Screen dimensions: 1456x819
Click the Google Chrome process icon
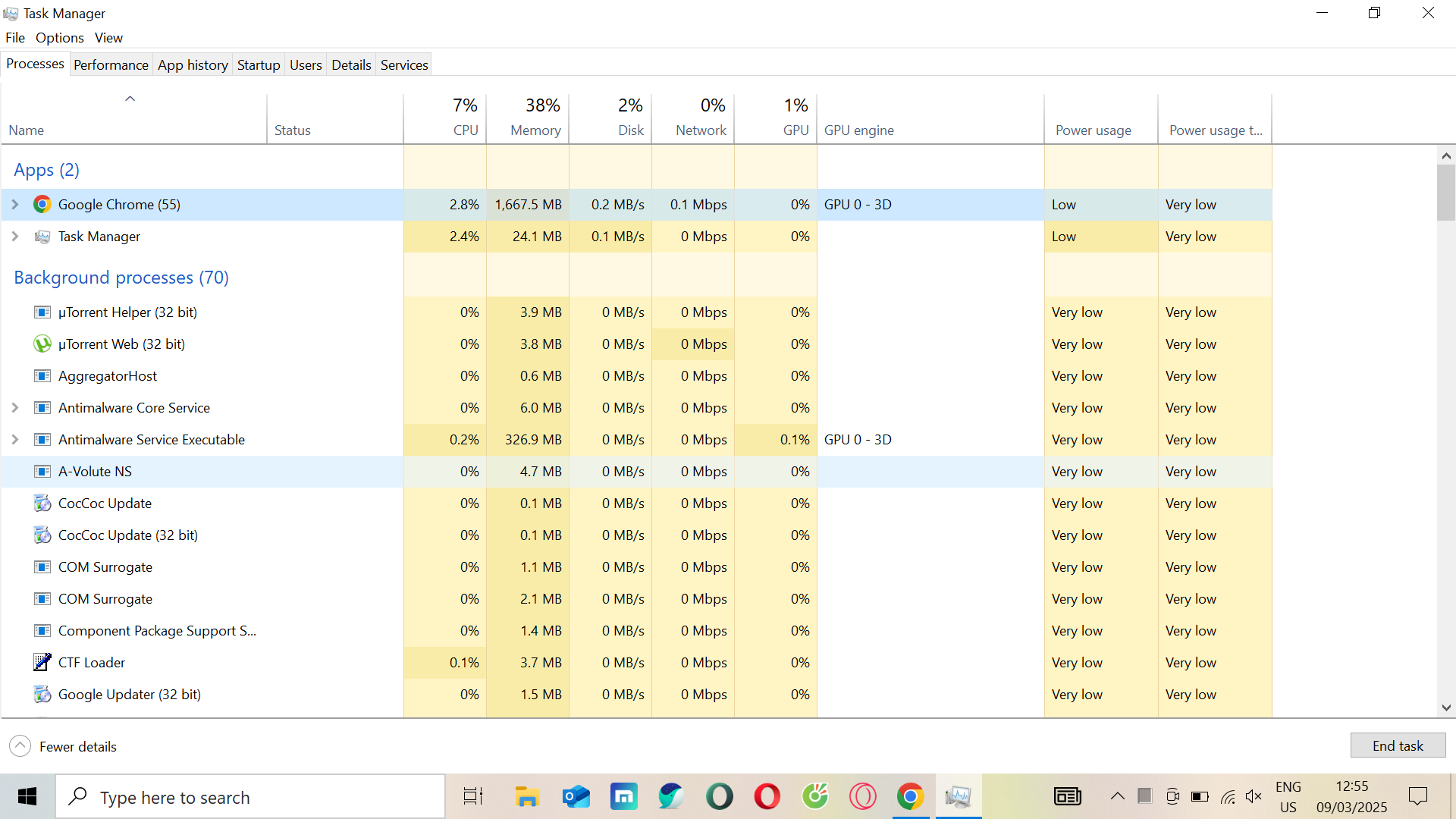point(42,205)
